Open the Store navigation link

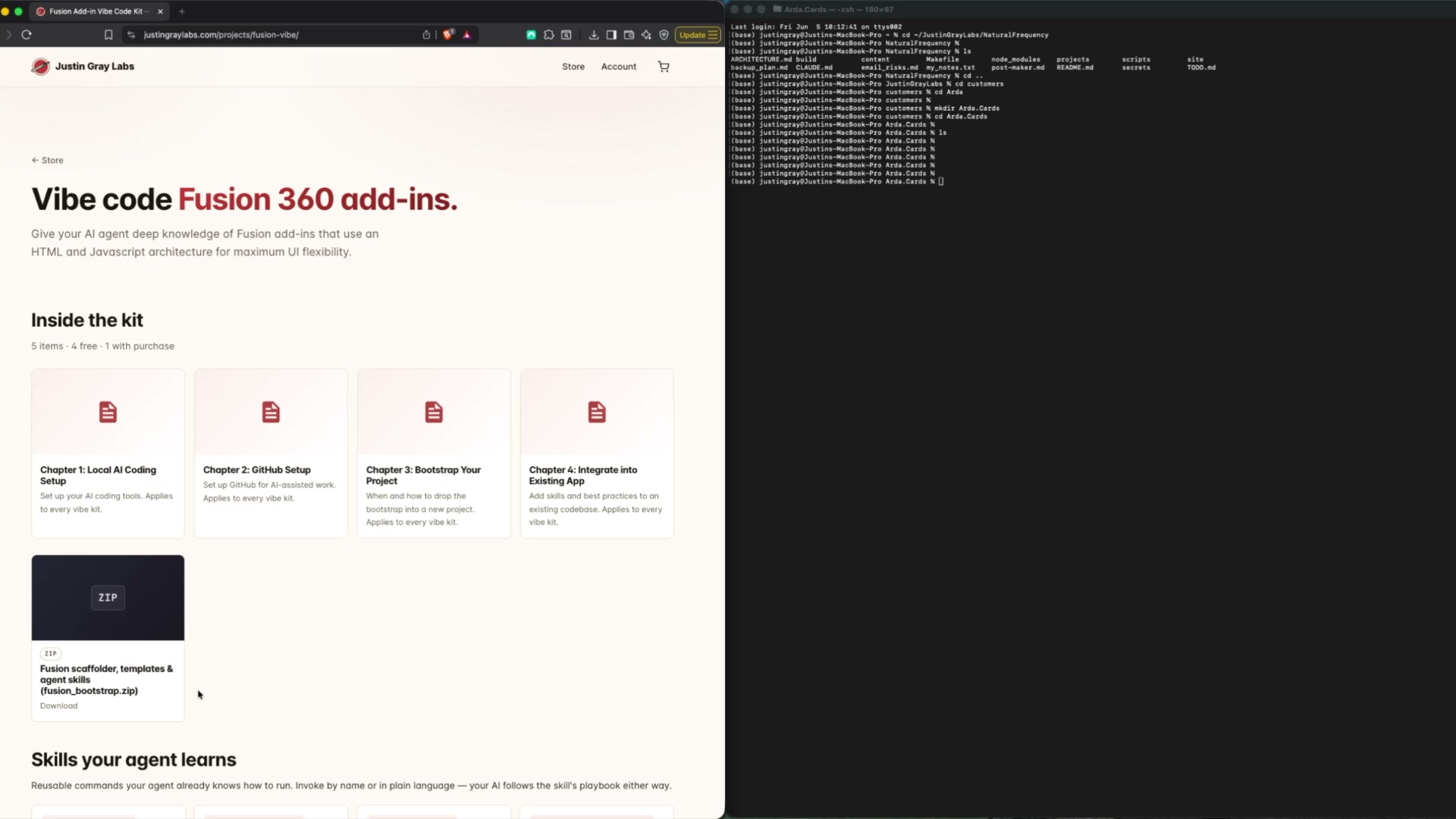click(x=573, y=67)
